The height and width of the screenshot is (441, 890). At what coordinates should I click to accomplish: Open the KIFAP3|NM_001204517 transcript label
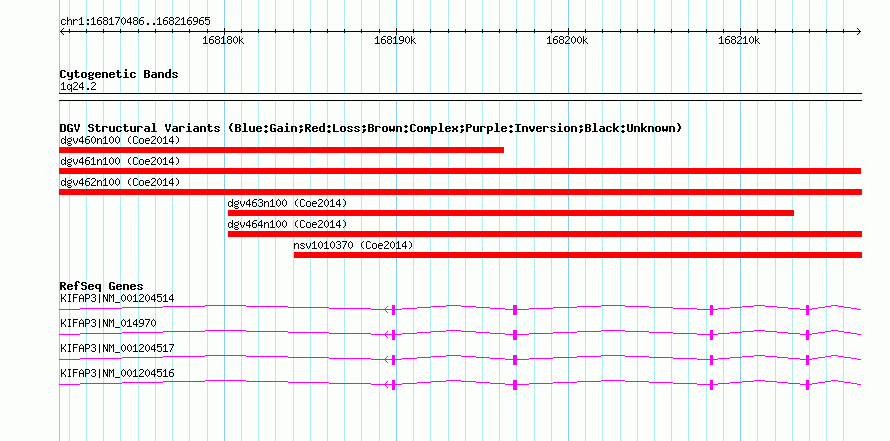click(117, 348)
